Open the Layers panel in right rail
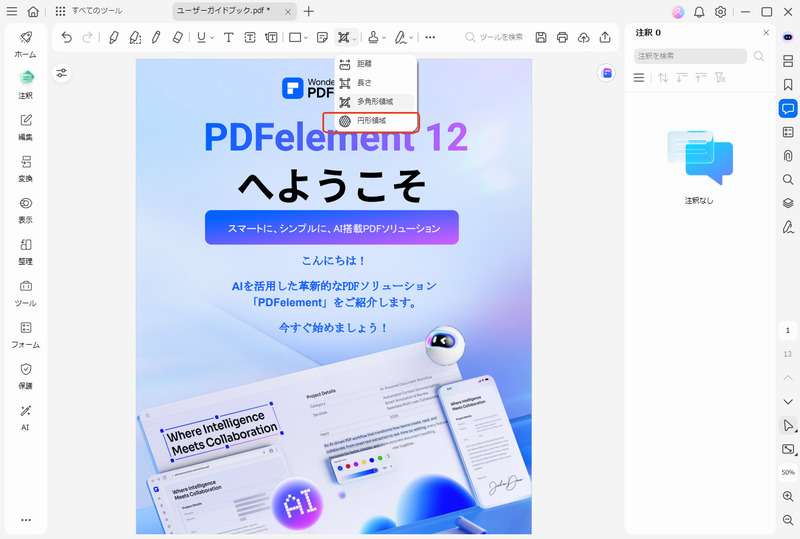The height and width of the screenshot is (539, 800). click(x=788, y=203)
